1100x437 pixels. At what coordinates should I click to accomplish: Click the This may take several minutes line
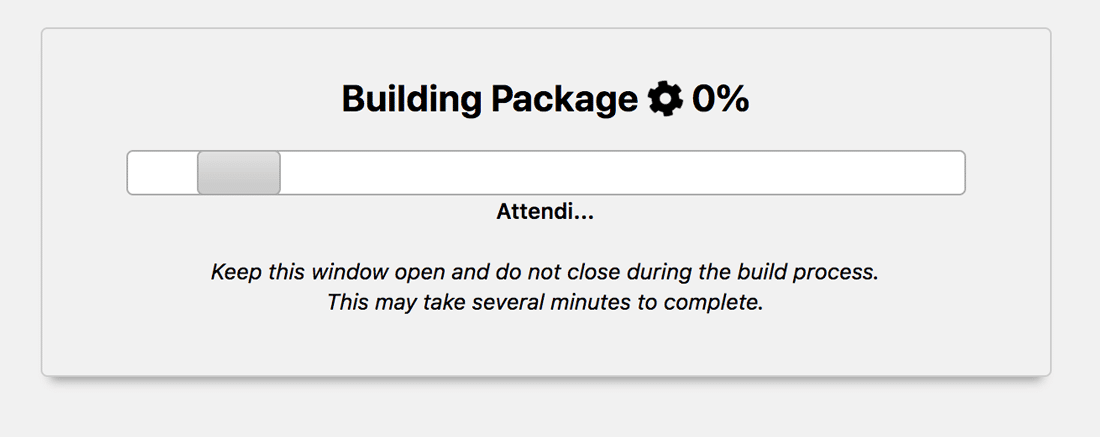(x=545, y=302)
